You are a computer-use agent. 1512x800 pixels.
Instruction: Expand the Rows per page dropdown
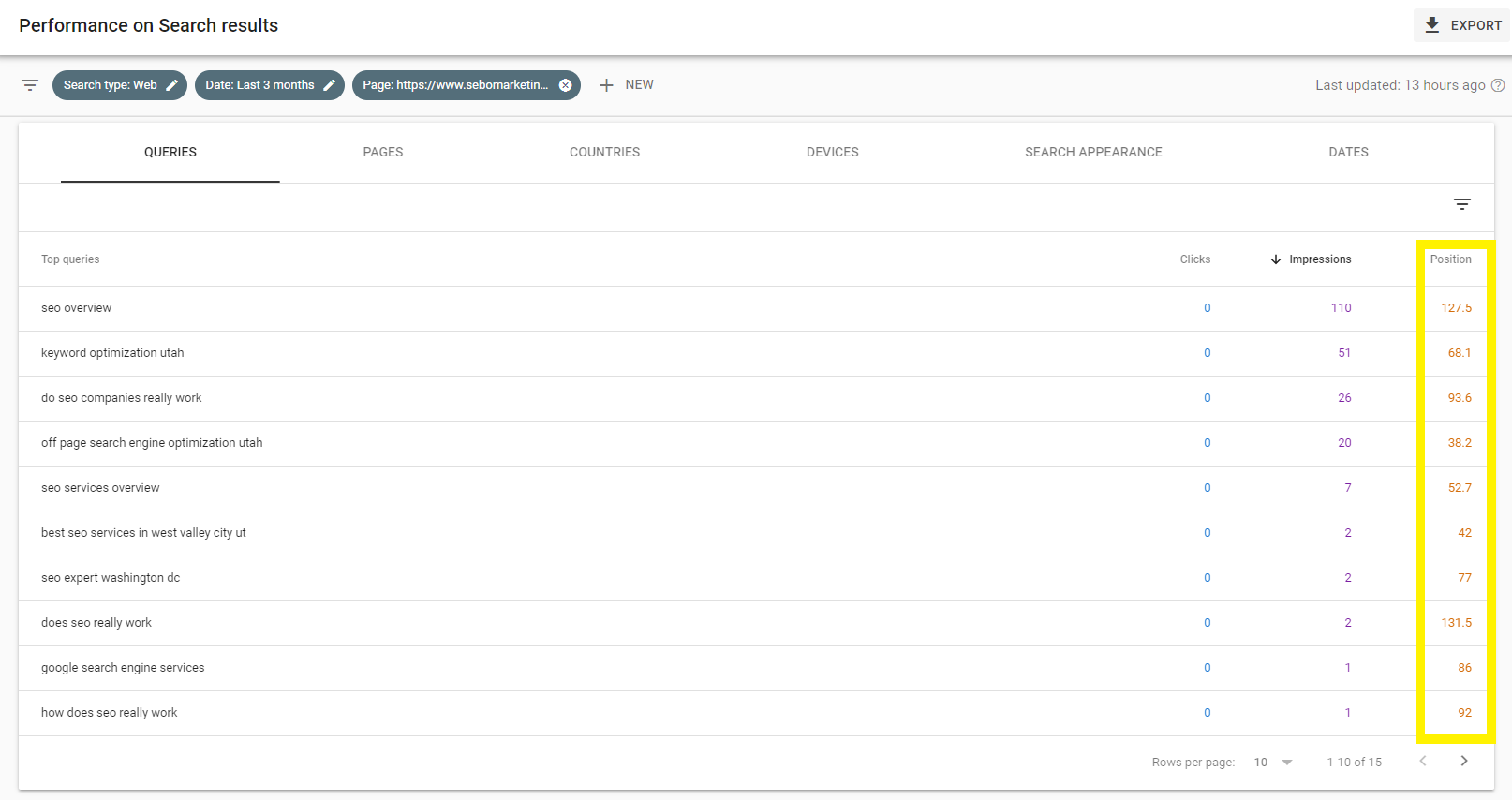tap(1286, 763)
